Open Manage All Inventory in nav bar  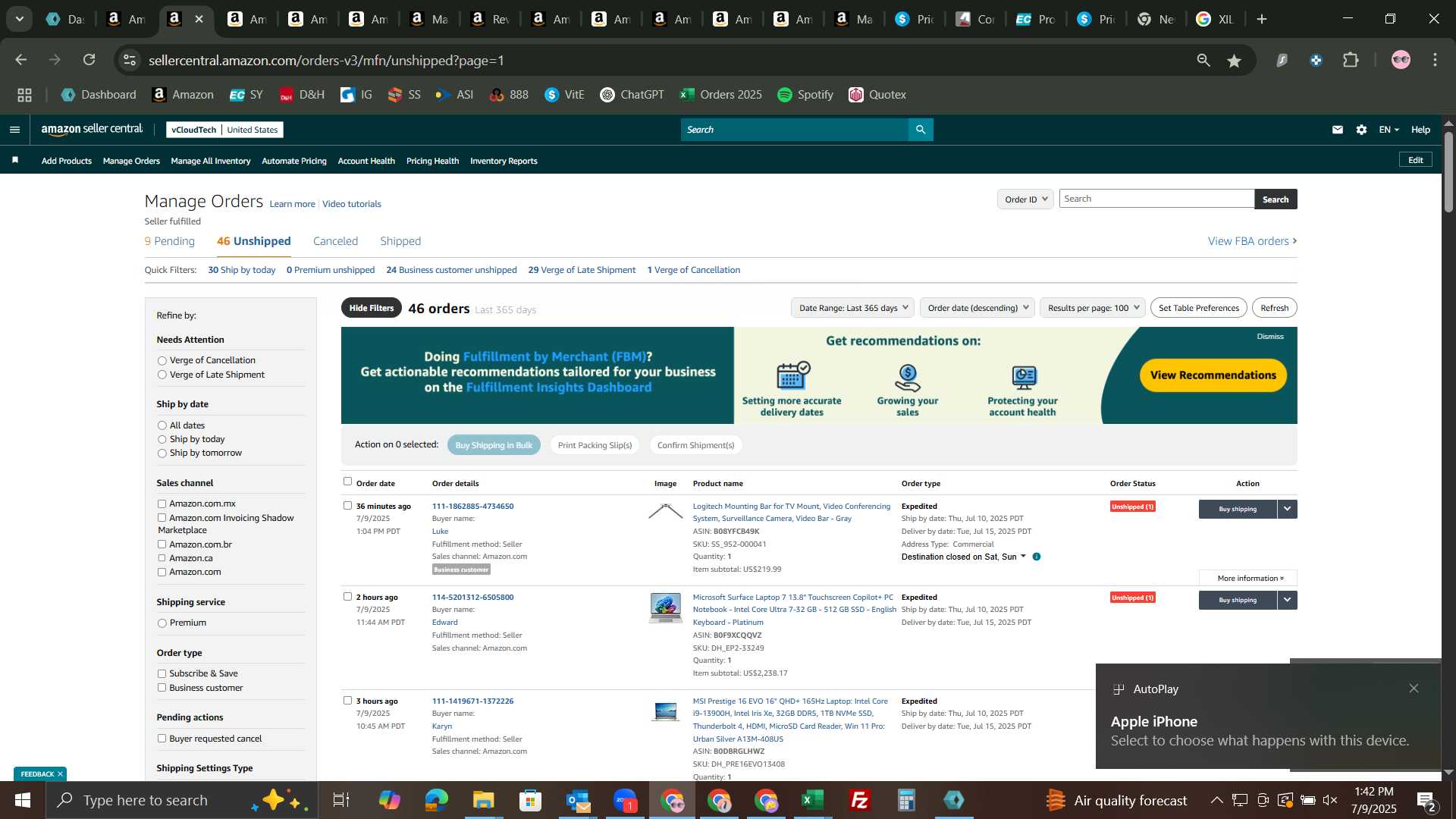tap(211, 161)
